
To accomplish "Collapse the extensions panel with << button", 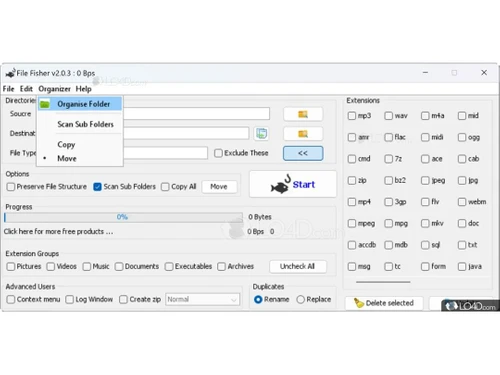I will pyautogui.click(x=303, y=153).
